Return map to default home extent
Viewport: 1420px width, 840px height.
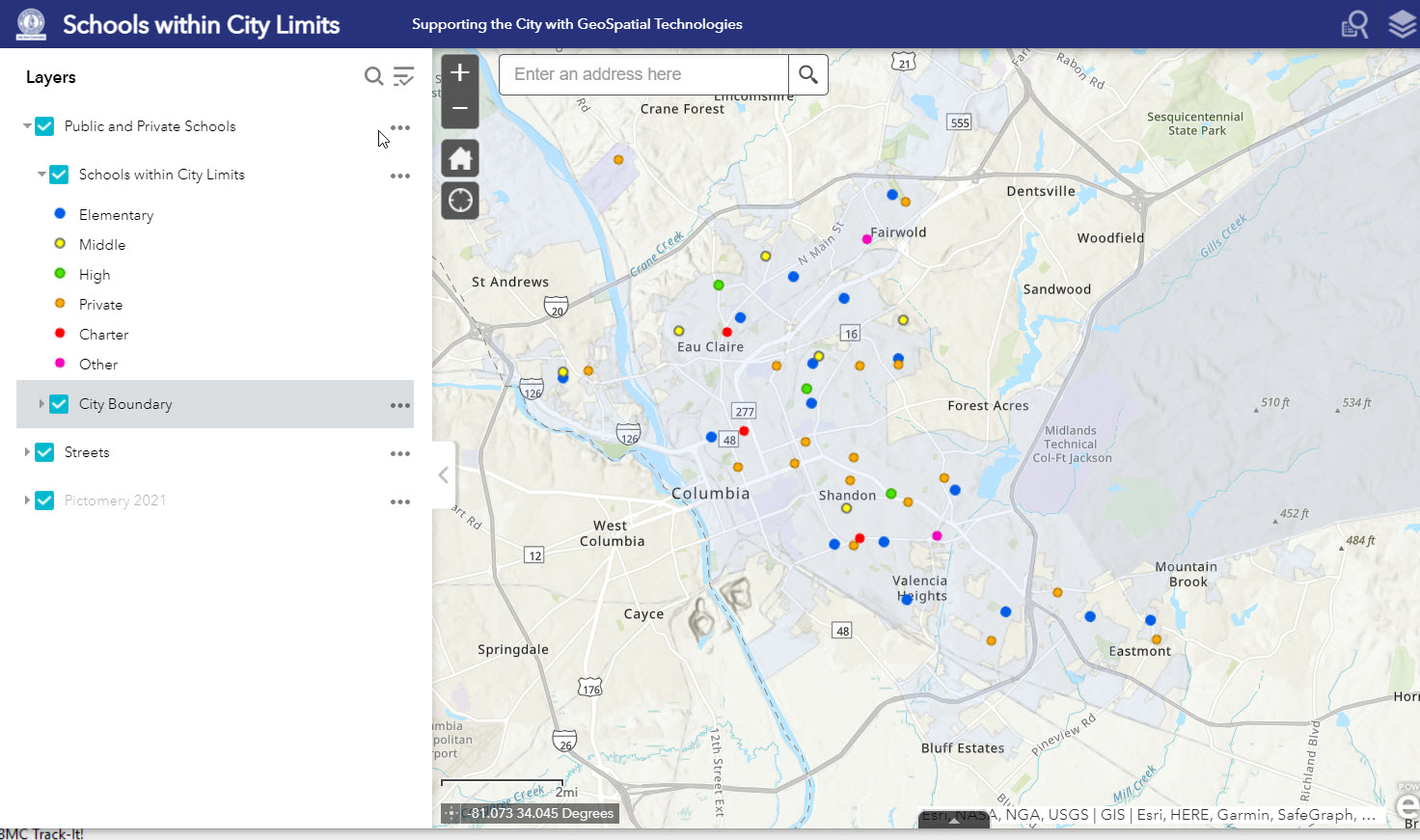click(460, 158)
